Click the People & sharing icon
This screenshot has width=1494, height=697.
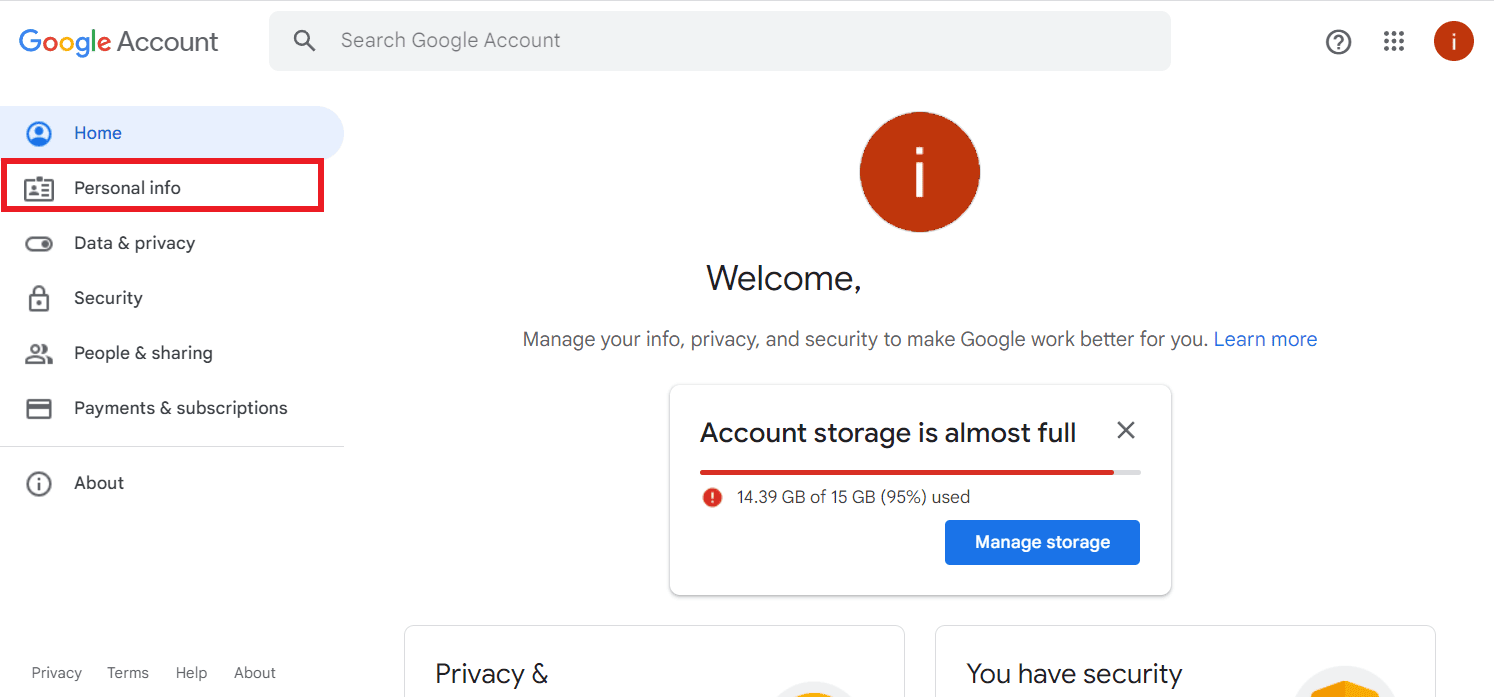pyautogui.click(x=38, y=352)
